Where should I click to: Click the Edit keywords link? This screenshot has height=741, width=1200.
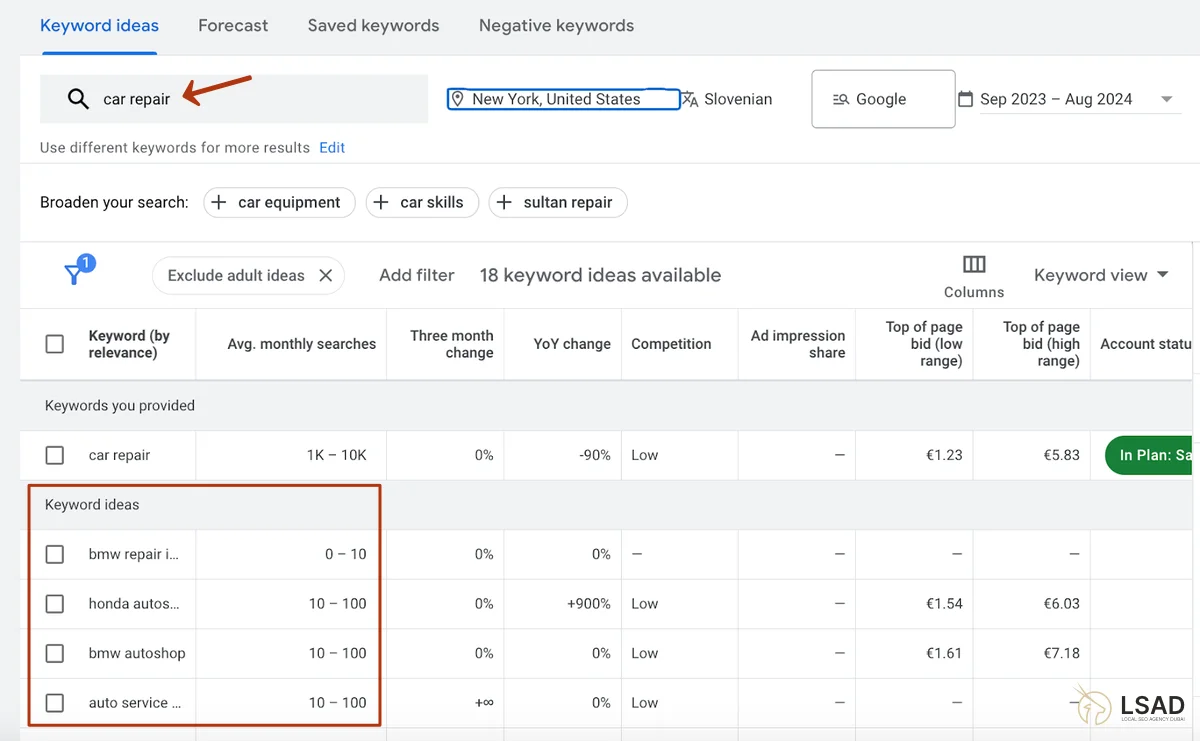(332, 147)
